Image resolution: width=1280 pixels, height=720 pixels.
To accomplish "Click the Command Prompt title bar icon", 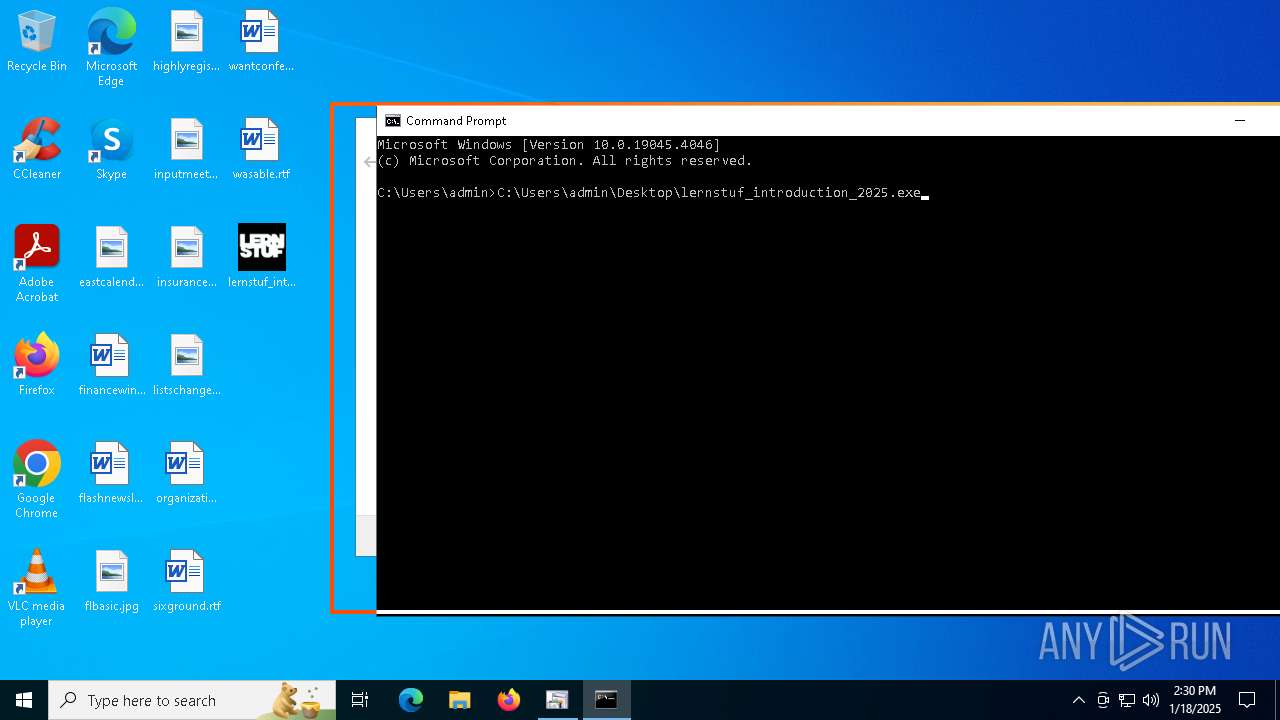I will coord(393,121).
